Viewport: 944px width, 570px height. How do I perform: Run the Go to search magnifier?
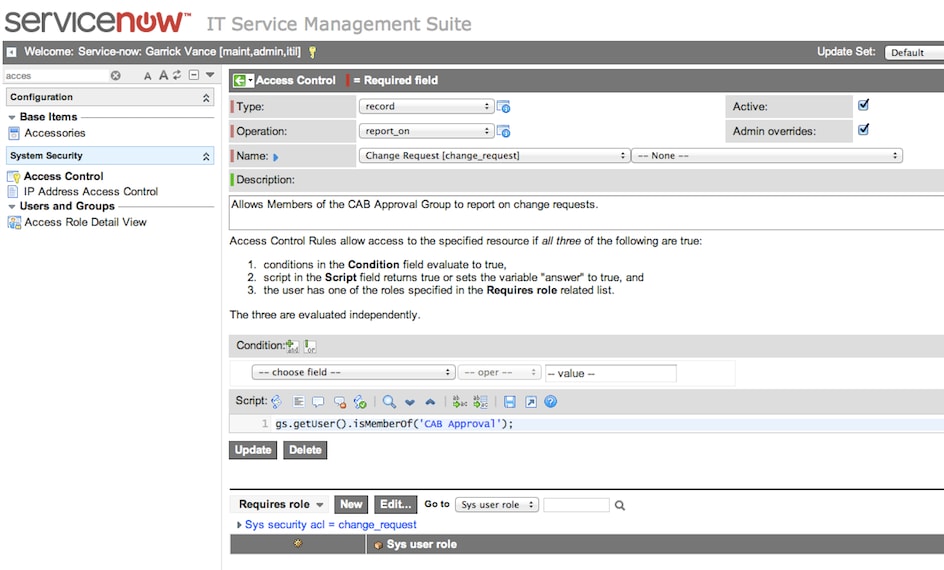620,506
